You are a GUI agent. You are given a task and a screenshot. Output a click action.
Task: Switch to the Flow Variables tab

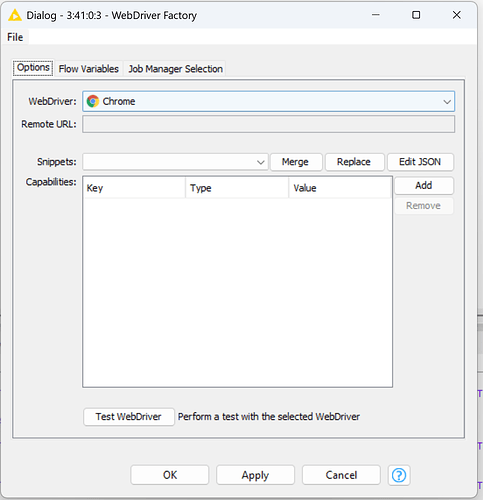tap(89, 69)
